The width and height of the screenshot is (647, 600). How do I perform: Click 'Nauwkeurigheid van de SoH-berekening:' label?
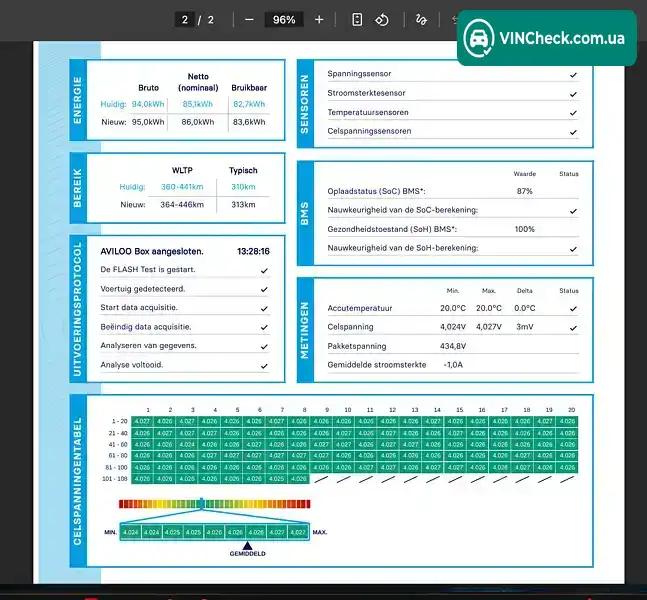(x=403, y=248)
